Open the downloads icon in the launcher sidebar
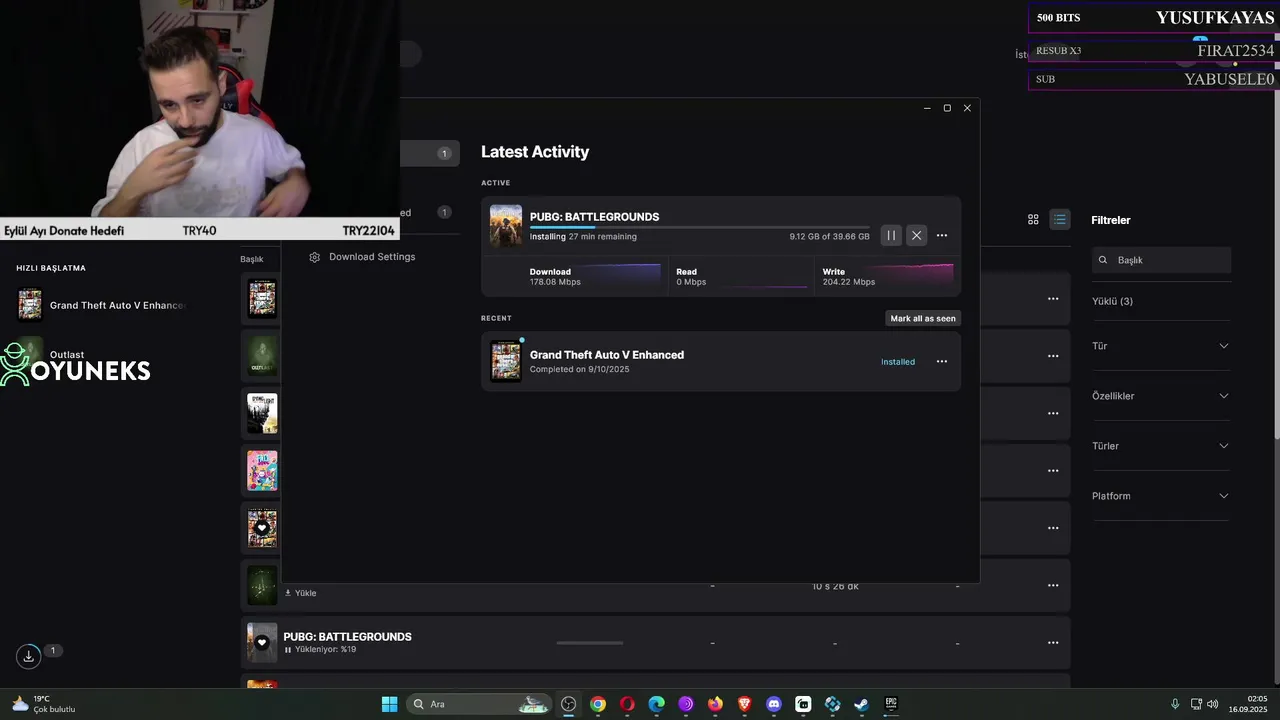 click(x=29, y=656)
